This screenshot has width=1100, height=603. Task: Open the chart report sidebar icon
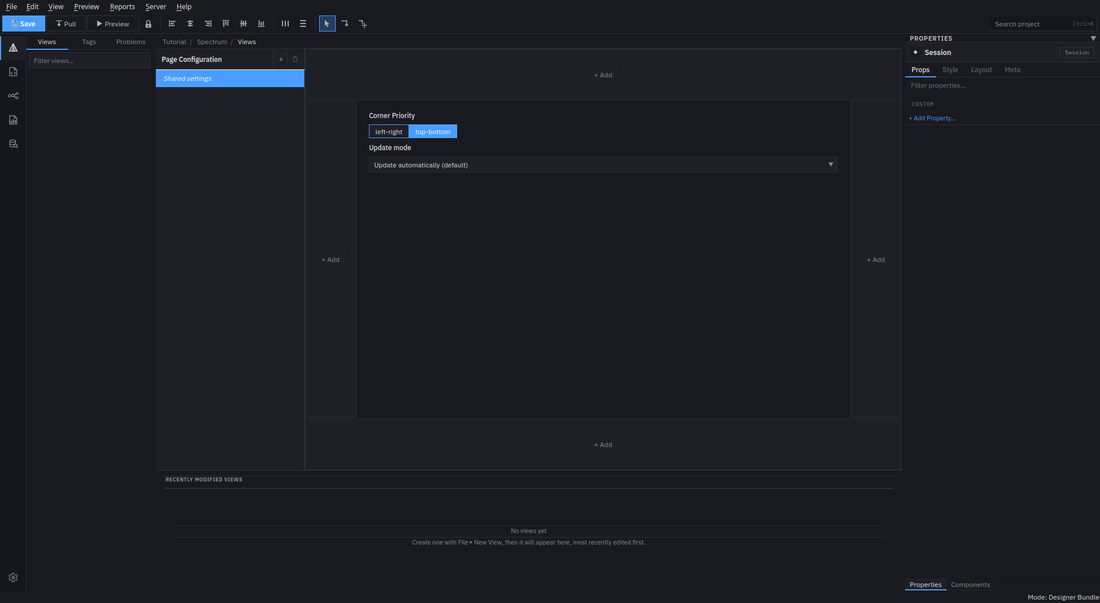click(13, 120)
